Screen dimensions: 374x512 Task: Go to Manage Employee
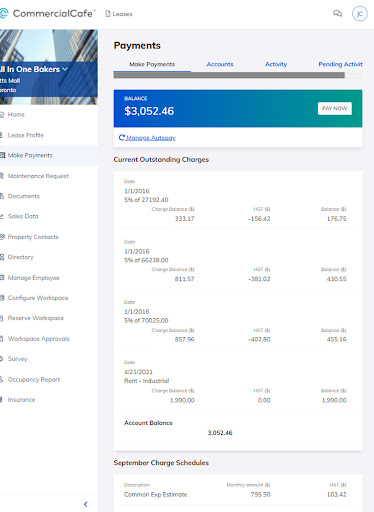pyautogui.click(x=33, y=277)
